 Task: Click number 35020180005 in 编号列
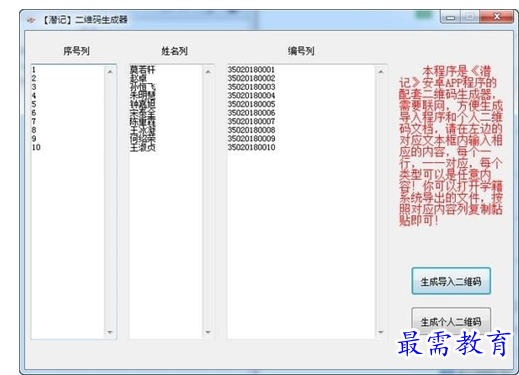tap(251, 104)
